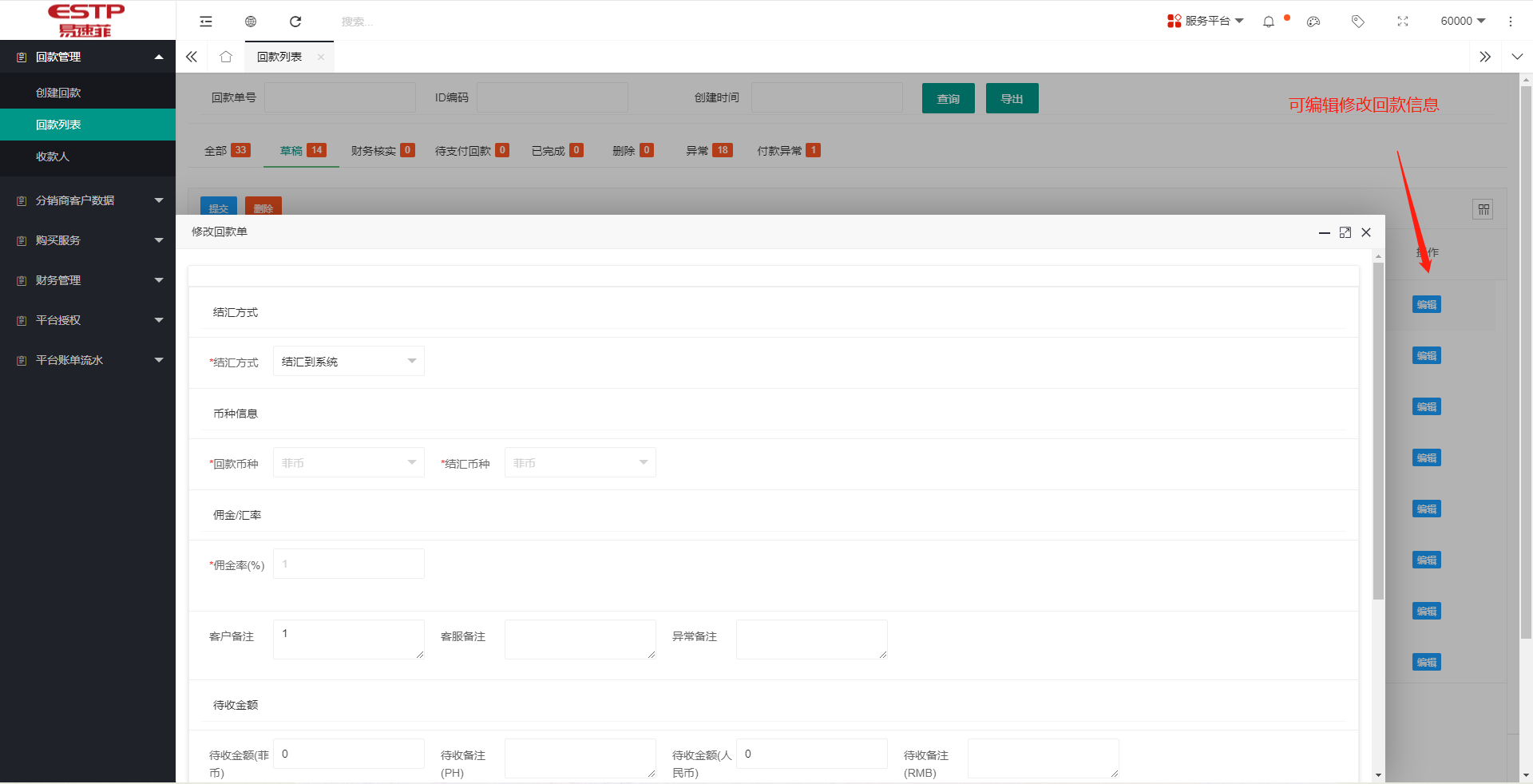
Task: Toggle fullscreen mode icon
Action: pos(1403,22)
